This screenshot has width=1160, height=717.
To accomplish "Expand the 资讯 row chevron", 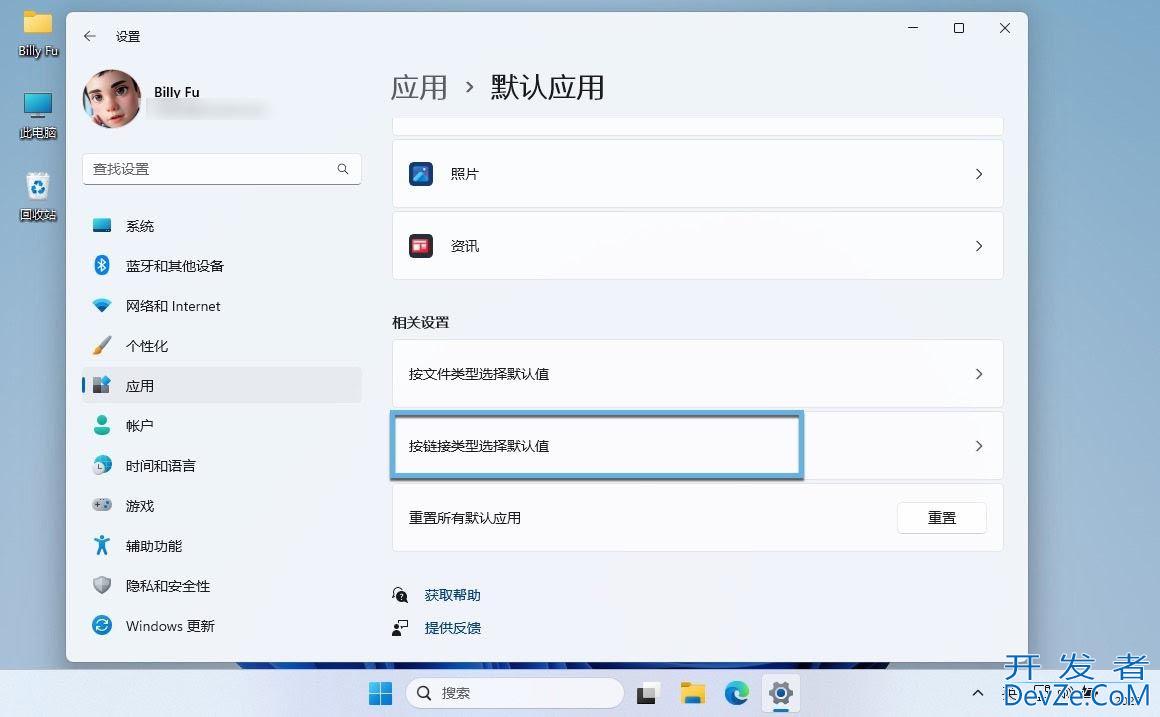I will pos(979,246).
